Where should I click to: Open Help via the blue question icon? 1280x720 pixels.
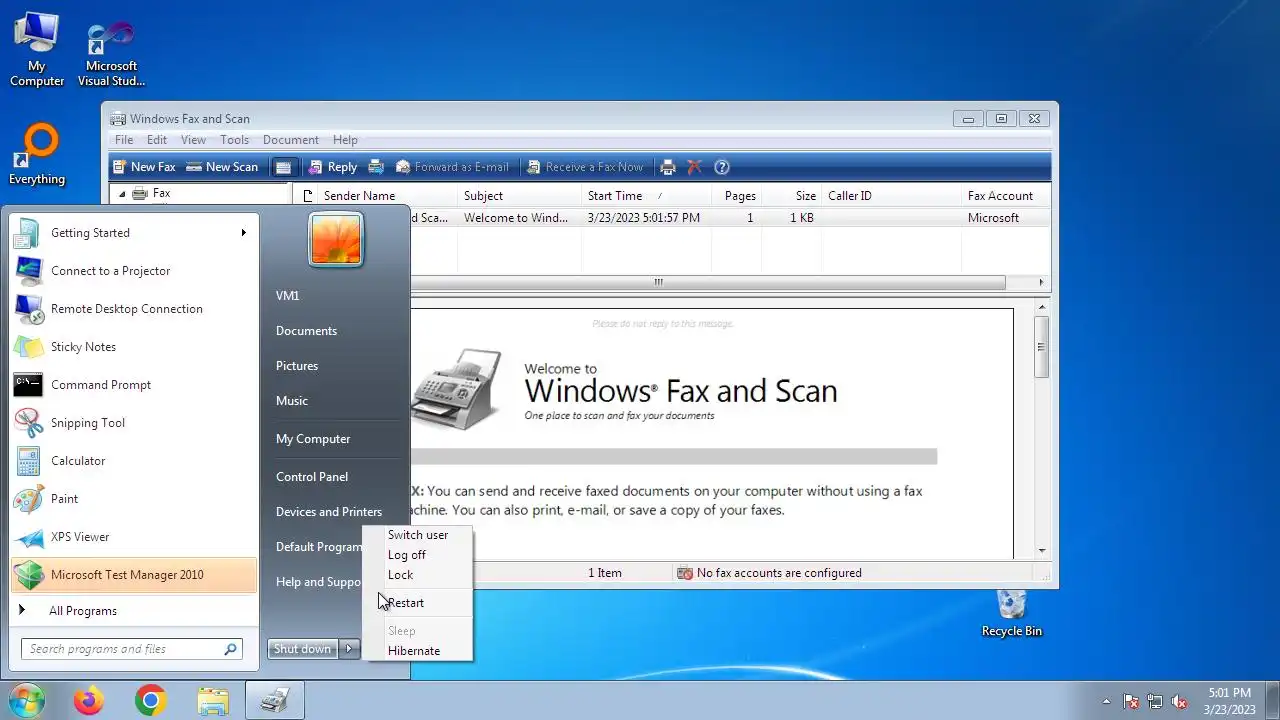pos(722,167)
